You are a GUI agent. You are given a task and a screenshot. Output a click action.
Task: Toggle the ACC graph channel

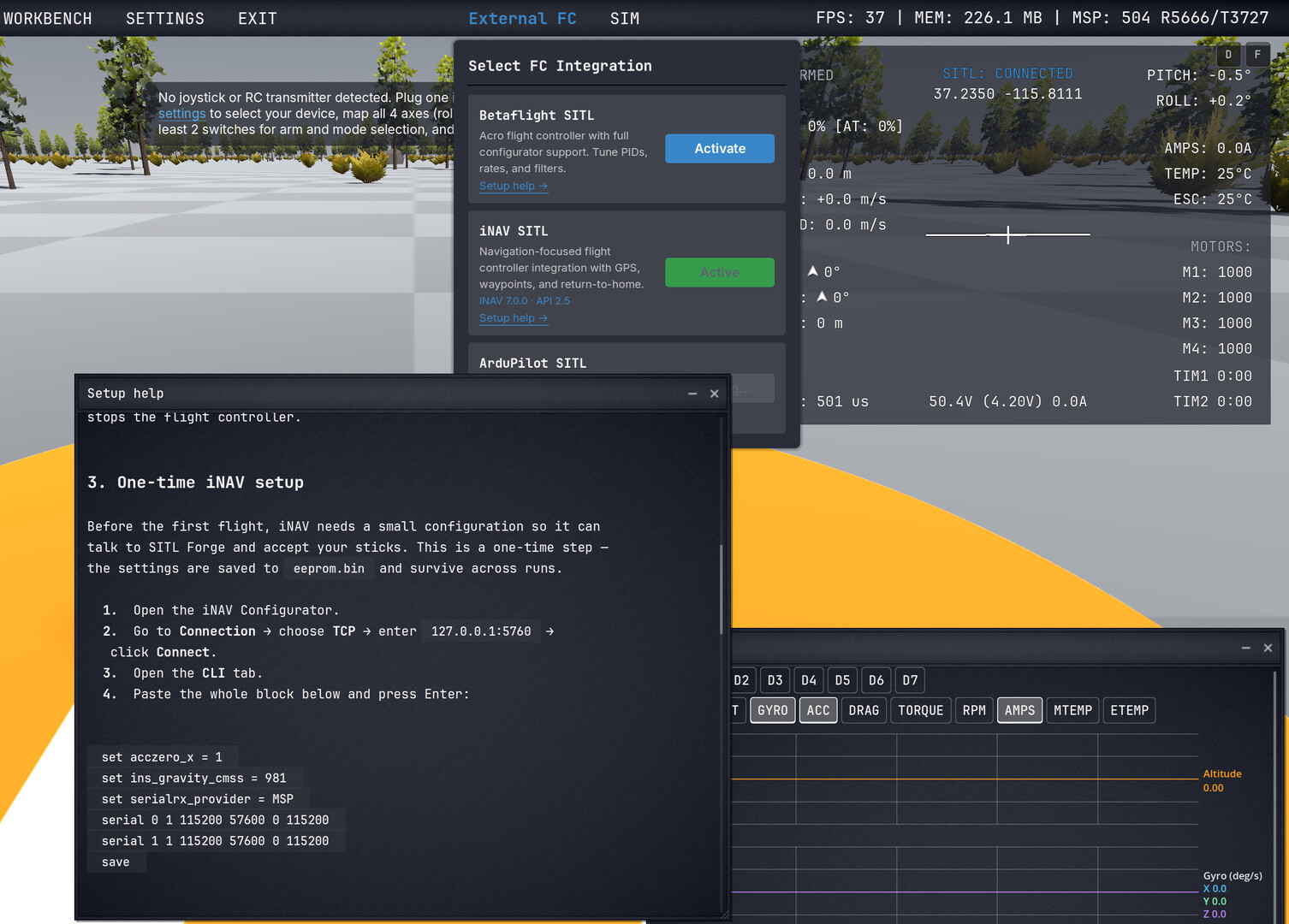pos(818,710)
